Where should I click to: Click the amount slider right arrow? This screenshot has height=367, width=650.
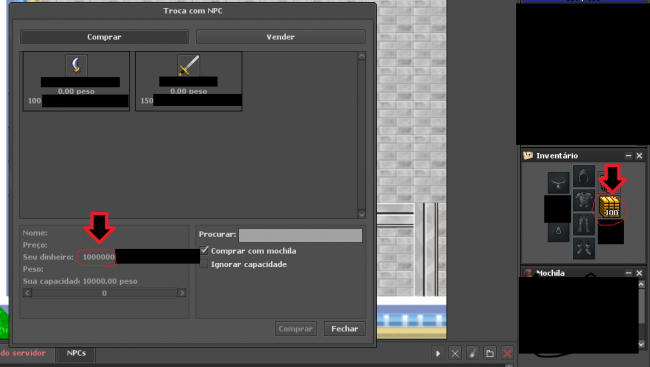(182, 293)
